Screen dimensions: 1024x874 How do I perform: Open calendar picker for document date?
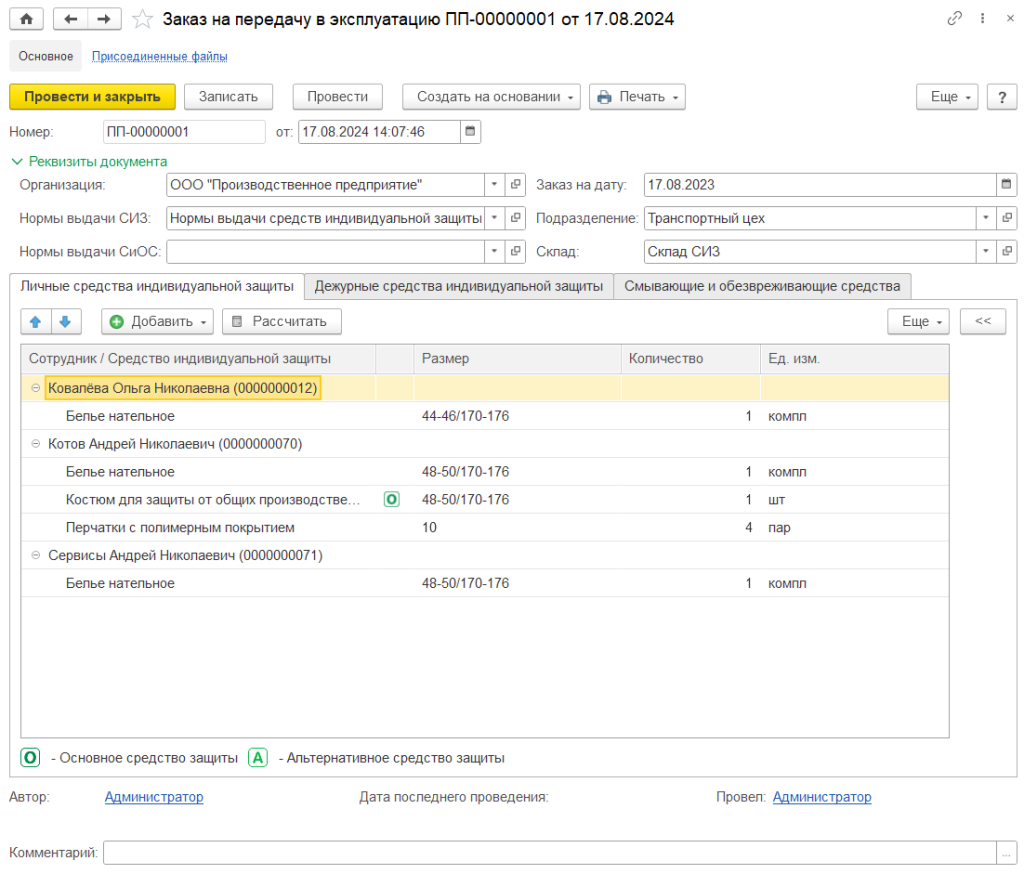point(470,131)
